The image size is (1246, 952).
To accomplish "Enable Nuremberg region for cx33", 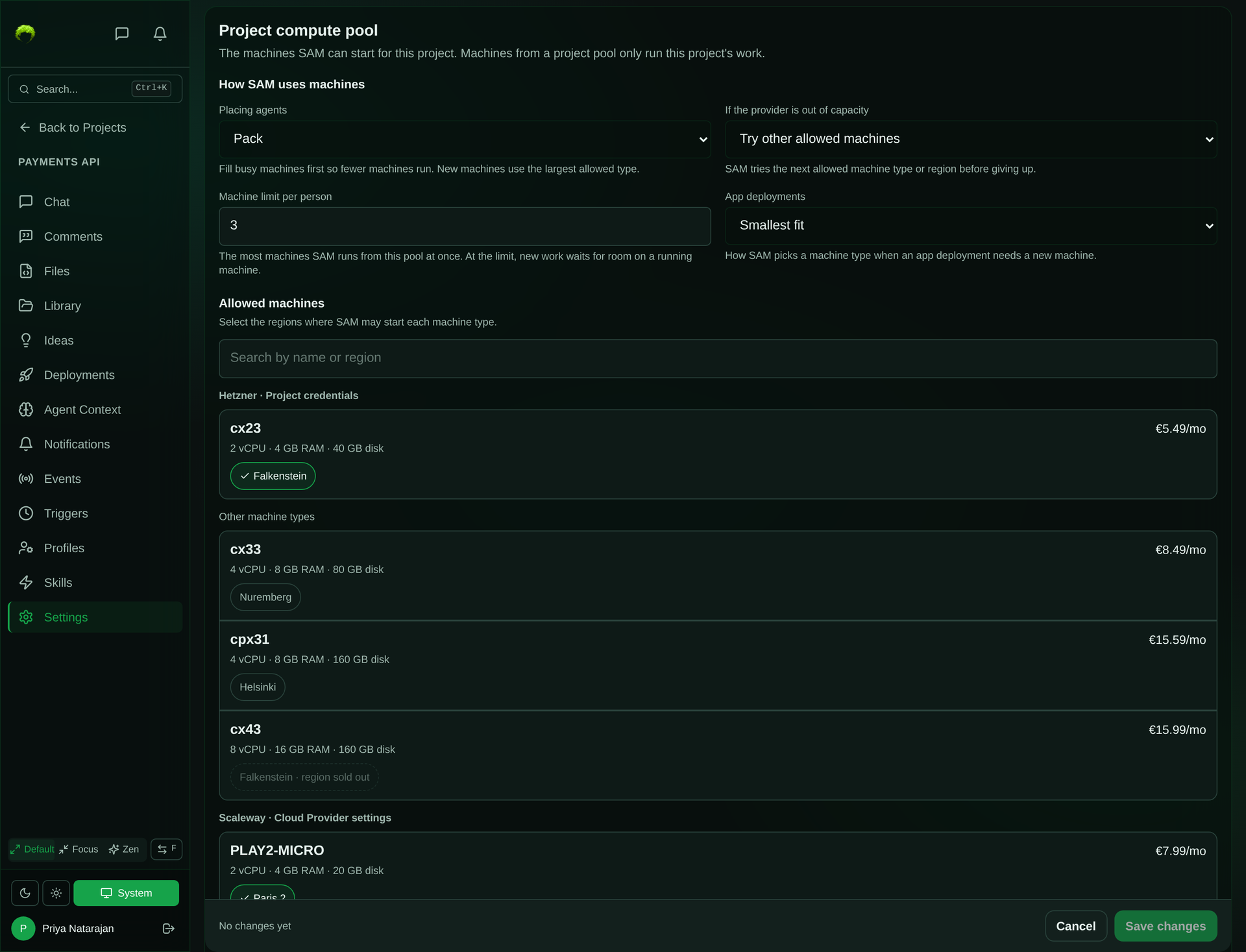I will pos(265,597).
